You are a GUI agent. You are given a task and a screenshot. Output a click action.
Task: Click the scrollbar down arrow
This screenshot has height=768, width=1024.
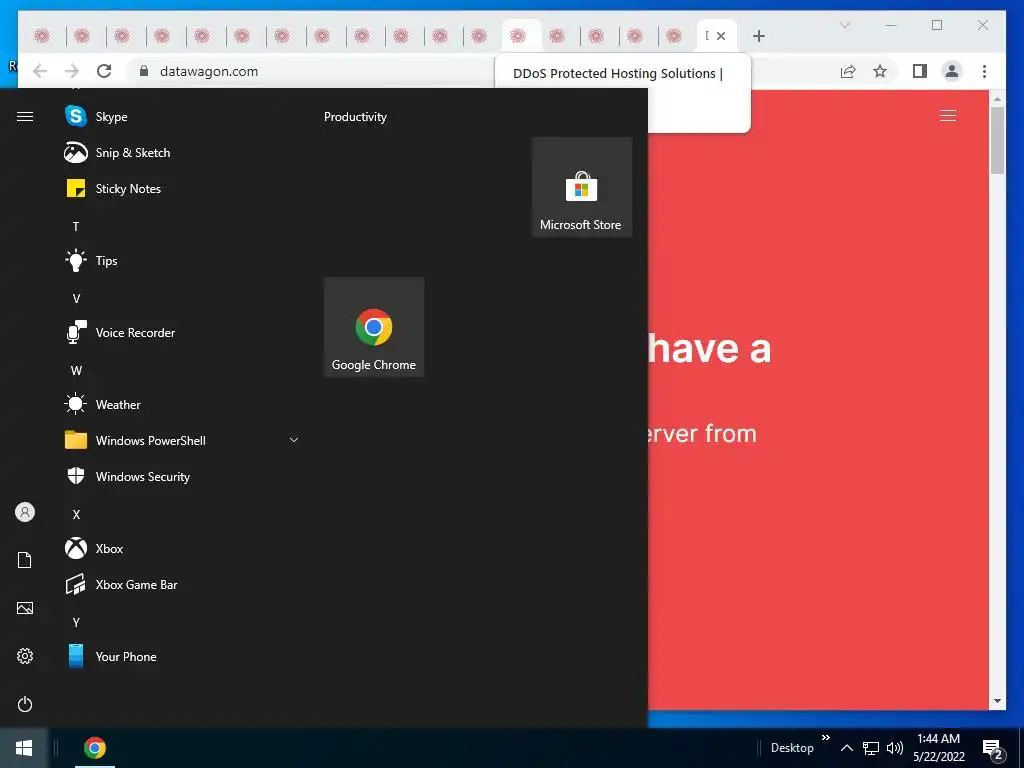997,701
